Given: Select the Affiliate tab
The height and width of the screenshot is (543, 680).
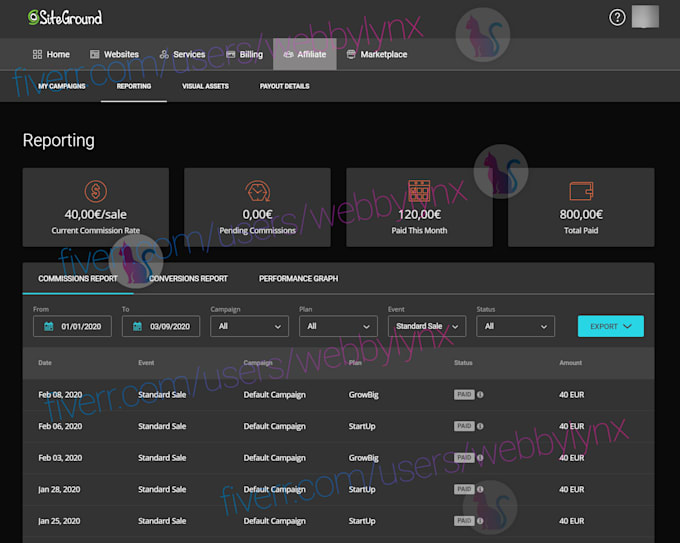Looking at the screenshot, I should [305, 54].
